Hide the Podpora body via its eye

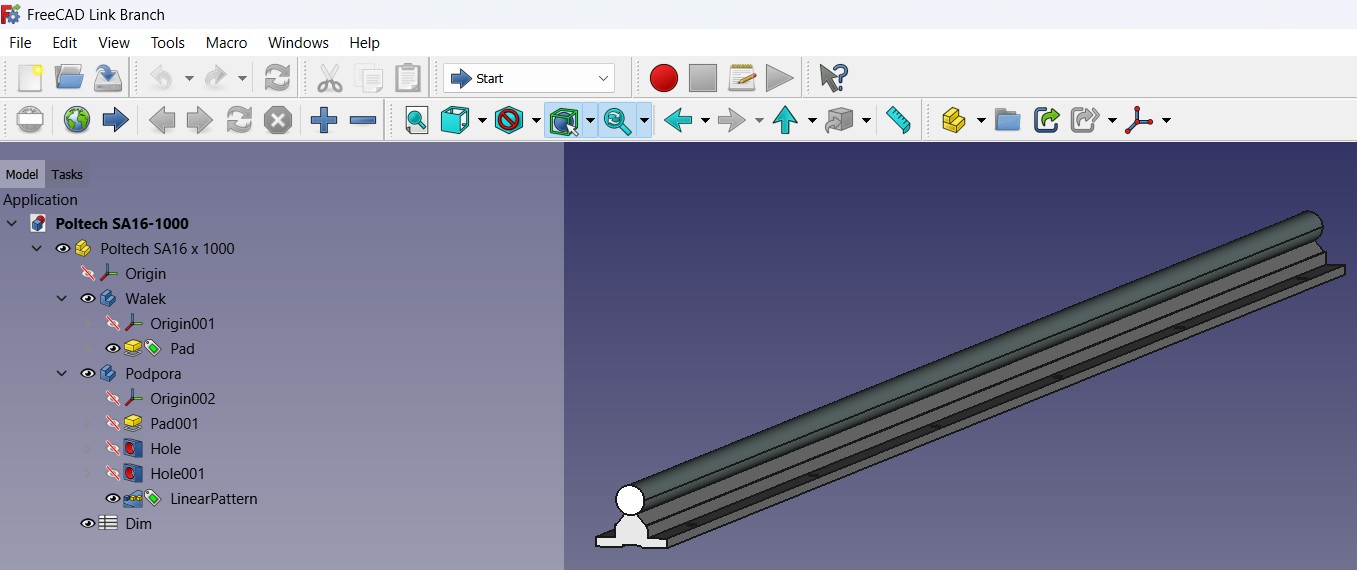click(x=88, y=373)
